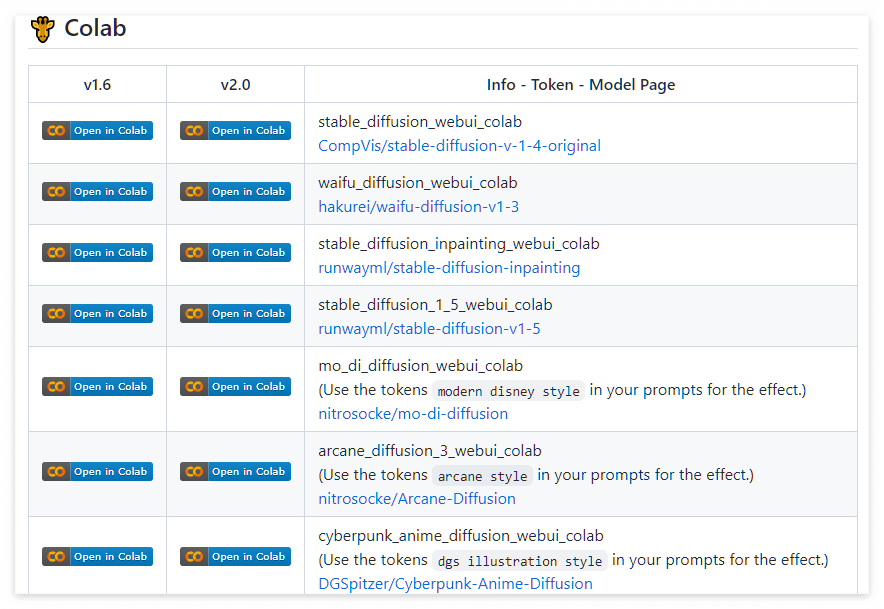The image size is (884, 609).
Task: Click the stable_diffusion_webui_colab text
Action: 420,122
